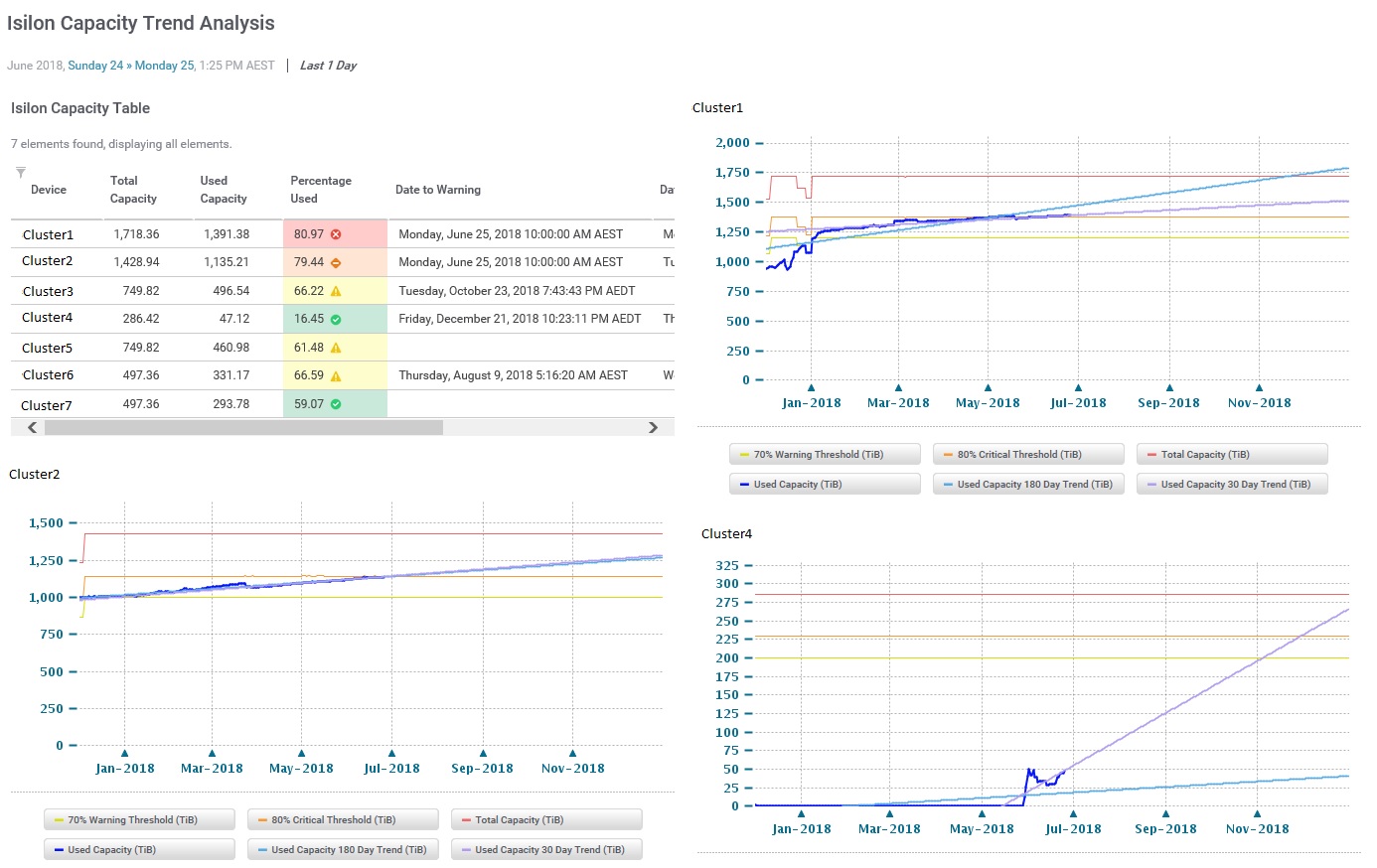The height and width of the screenshot is (868, 1377).
Task: Hide Cluster2 chart Used Capacity 30 Day Trend
Action: coord(546,850)
